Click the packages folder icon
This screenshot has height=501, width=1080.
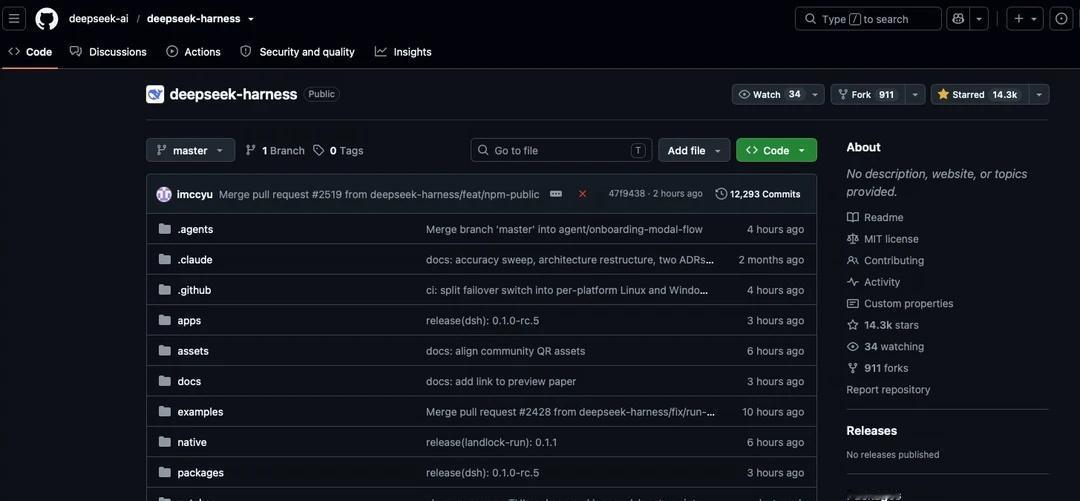(165, 472)
